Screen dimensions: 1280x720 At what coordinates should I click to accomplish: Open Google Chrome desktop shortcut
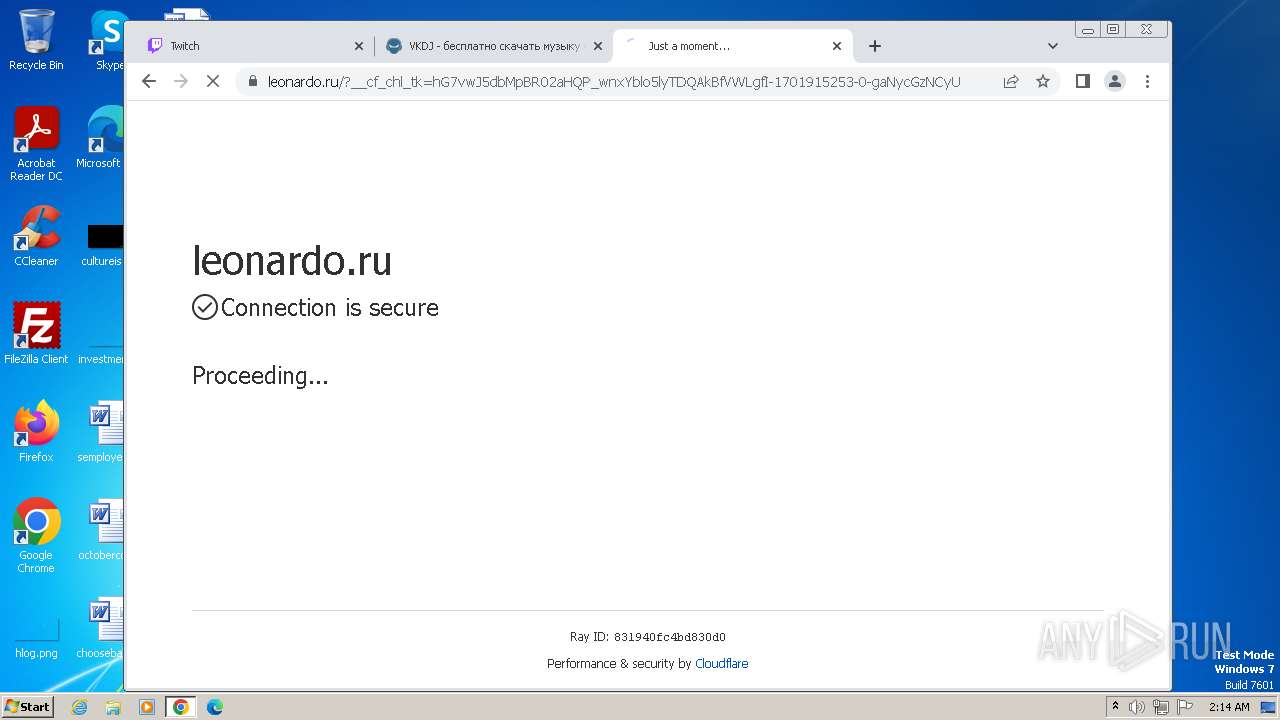click(36, 535)
